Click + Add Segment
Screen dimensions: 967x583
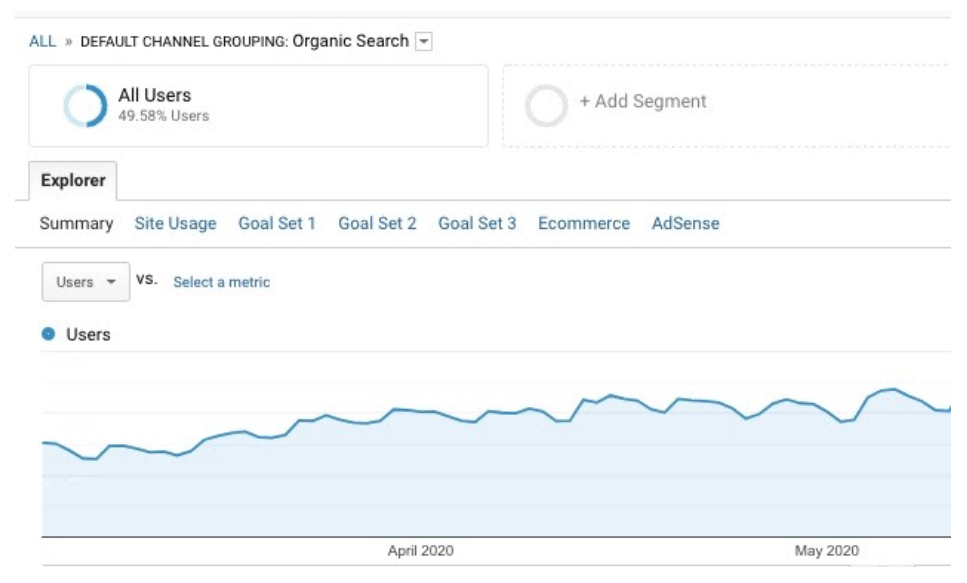click(x=643, y=101)
